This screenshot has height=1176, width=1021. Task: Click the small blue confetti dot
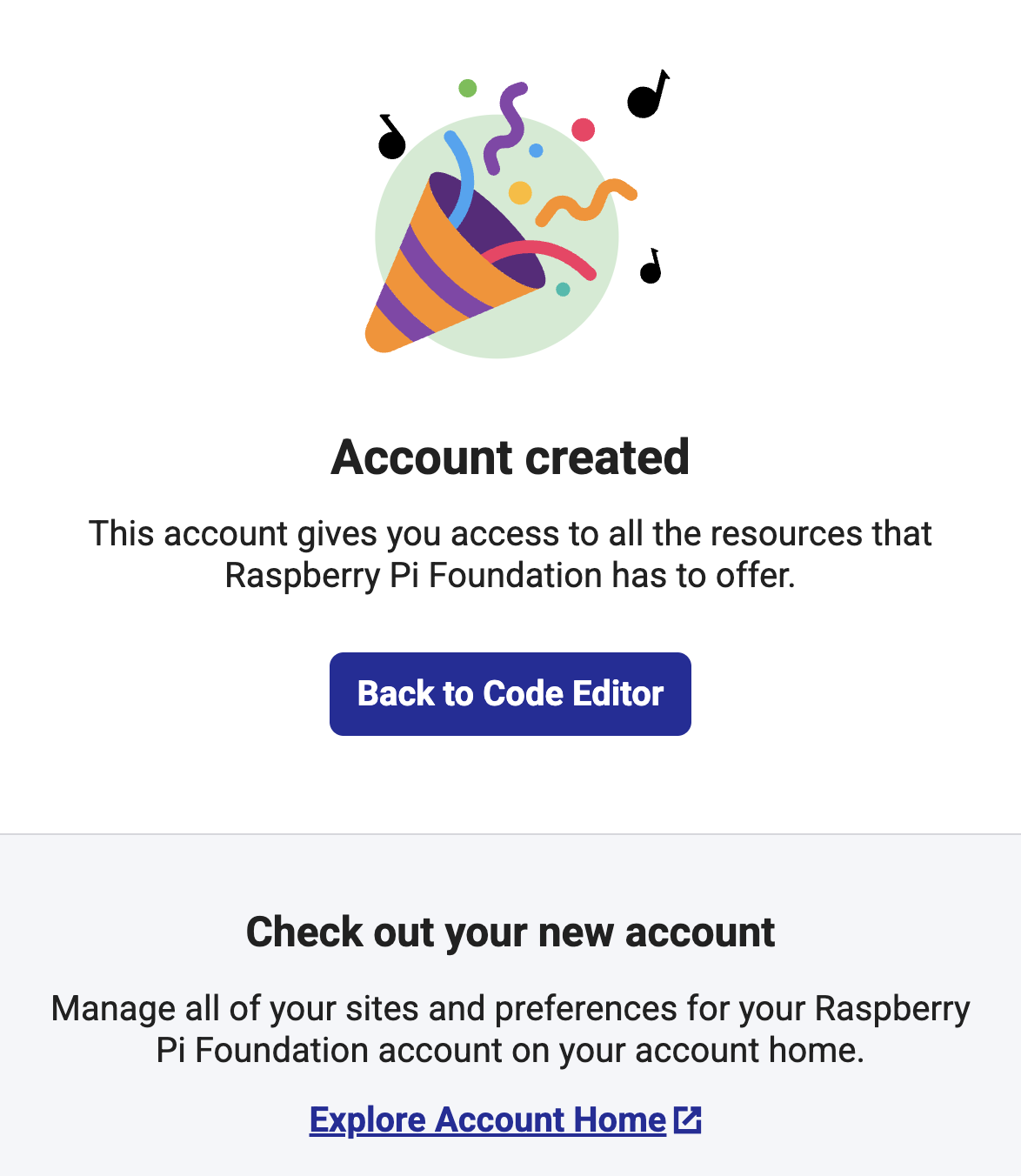click(536, 150)
